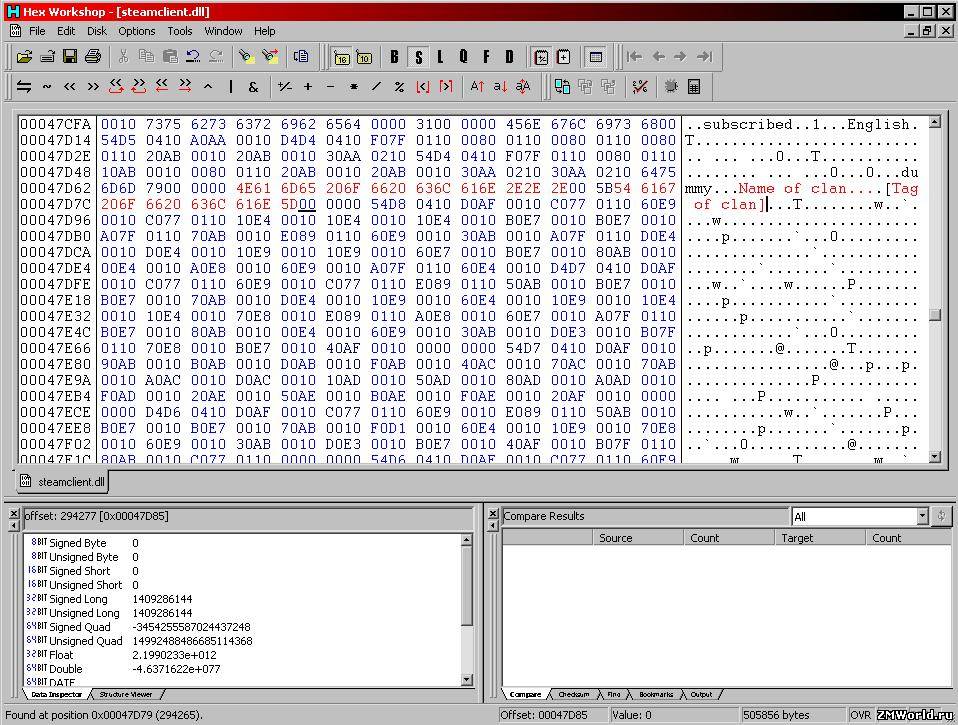Toggle hex offsets with the 16 icon

tap(342, 57)
